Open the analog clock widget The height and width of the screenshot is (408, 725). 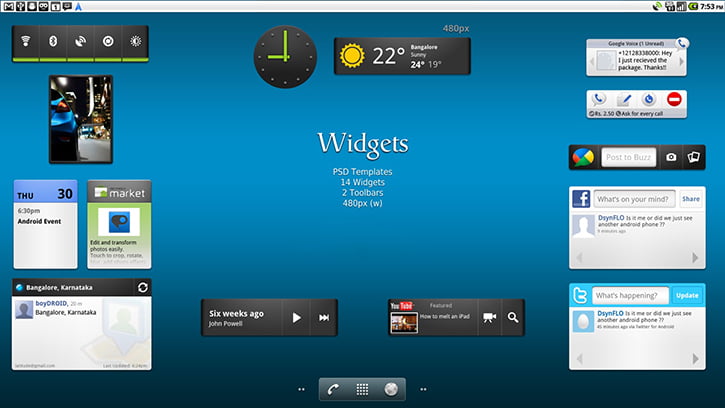coord(284,57)
